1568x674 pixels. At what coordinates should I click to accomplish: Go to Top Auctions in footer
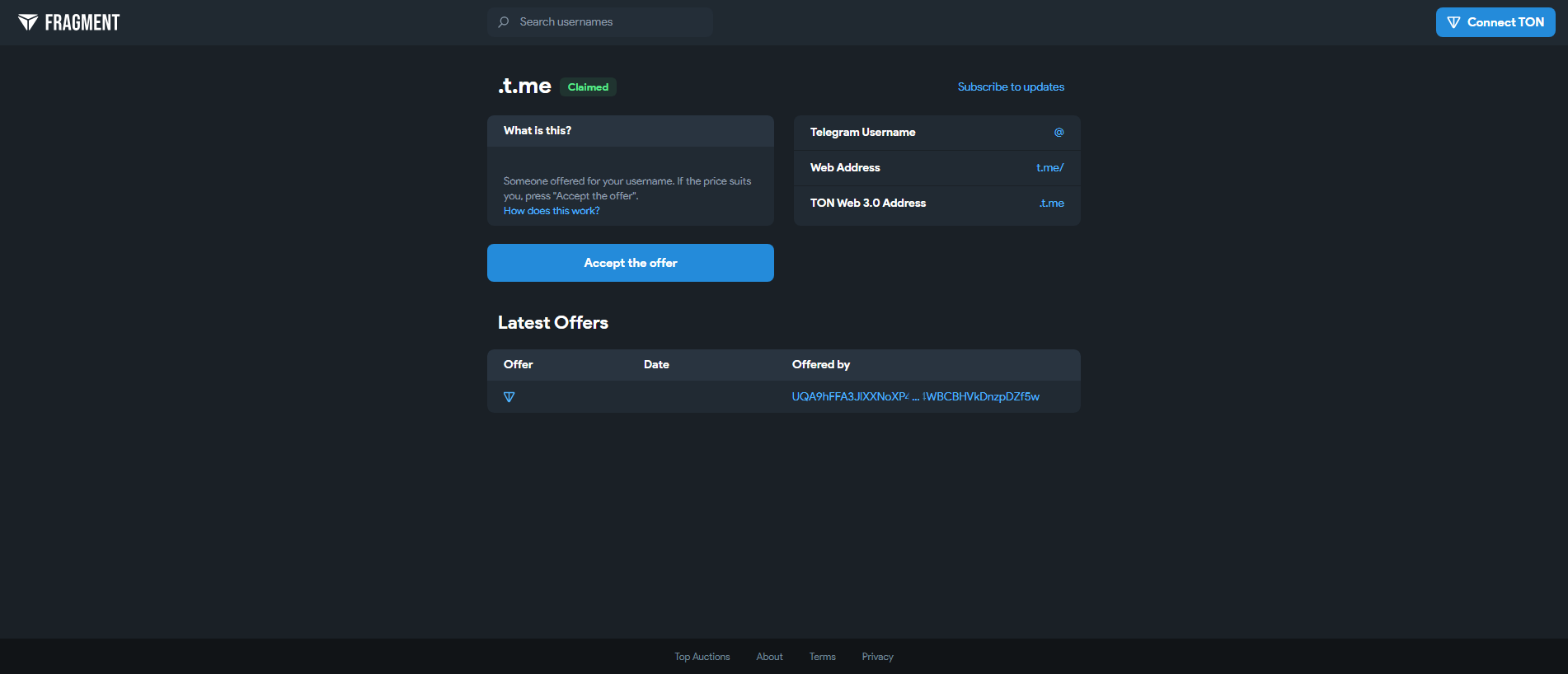coord(702,657)
